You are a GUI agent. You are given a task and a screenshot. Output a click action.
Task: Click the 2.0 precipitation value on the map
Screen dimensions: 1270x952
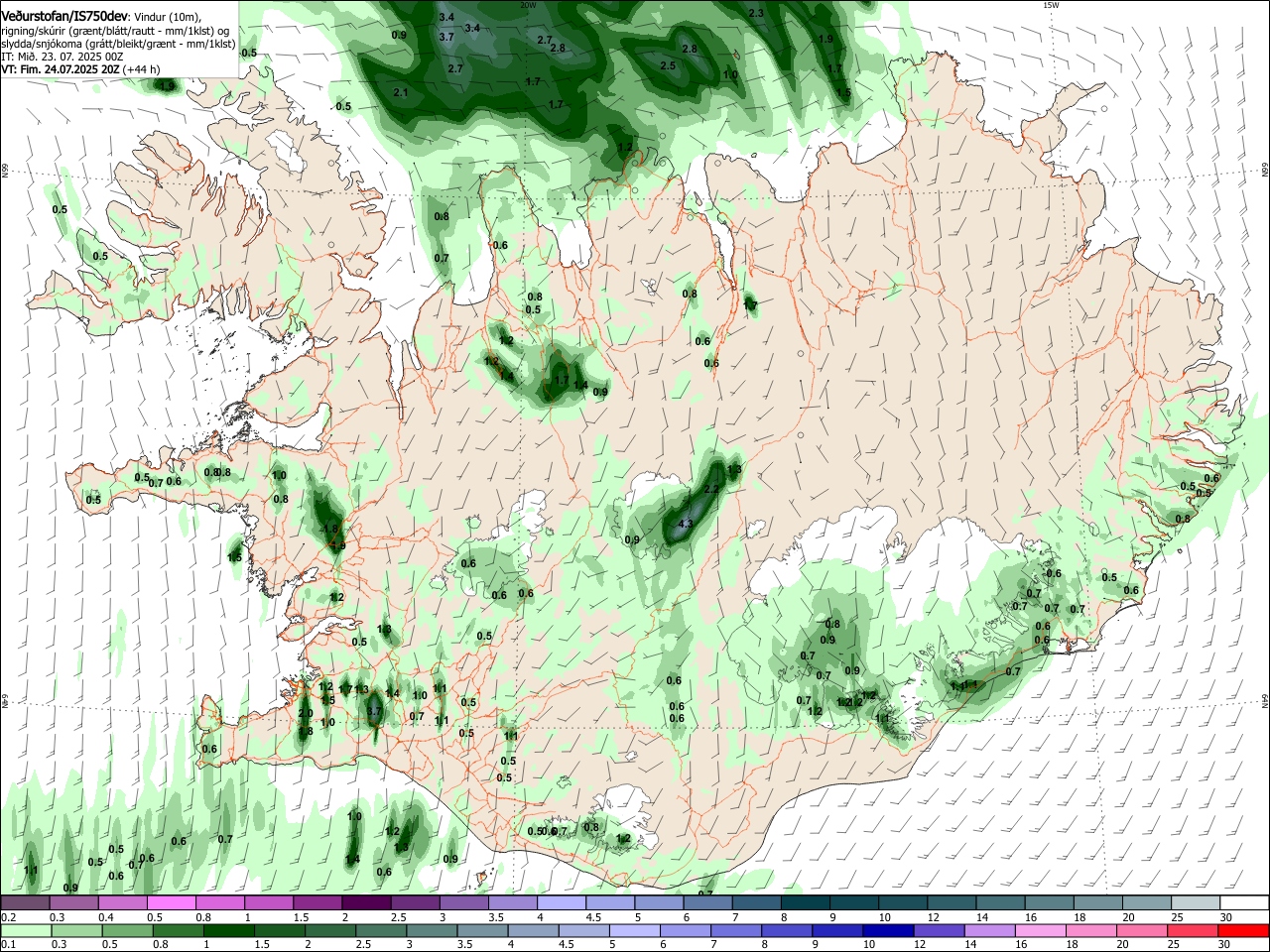[x=306, y=713]
